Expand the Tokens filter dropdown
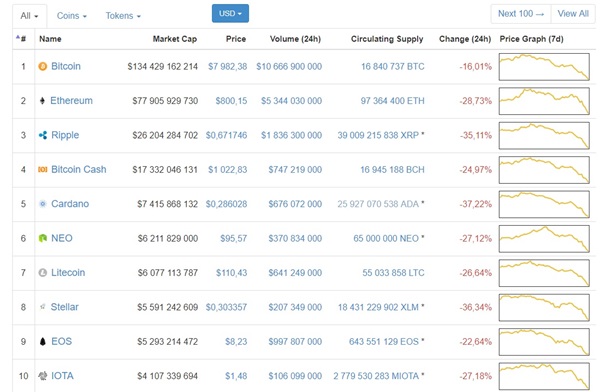 pyautogui.click(x=123, y=16)
